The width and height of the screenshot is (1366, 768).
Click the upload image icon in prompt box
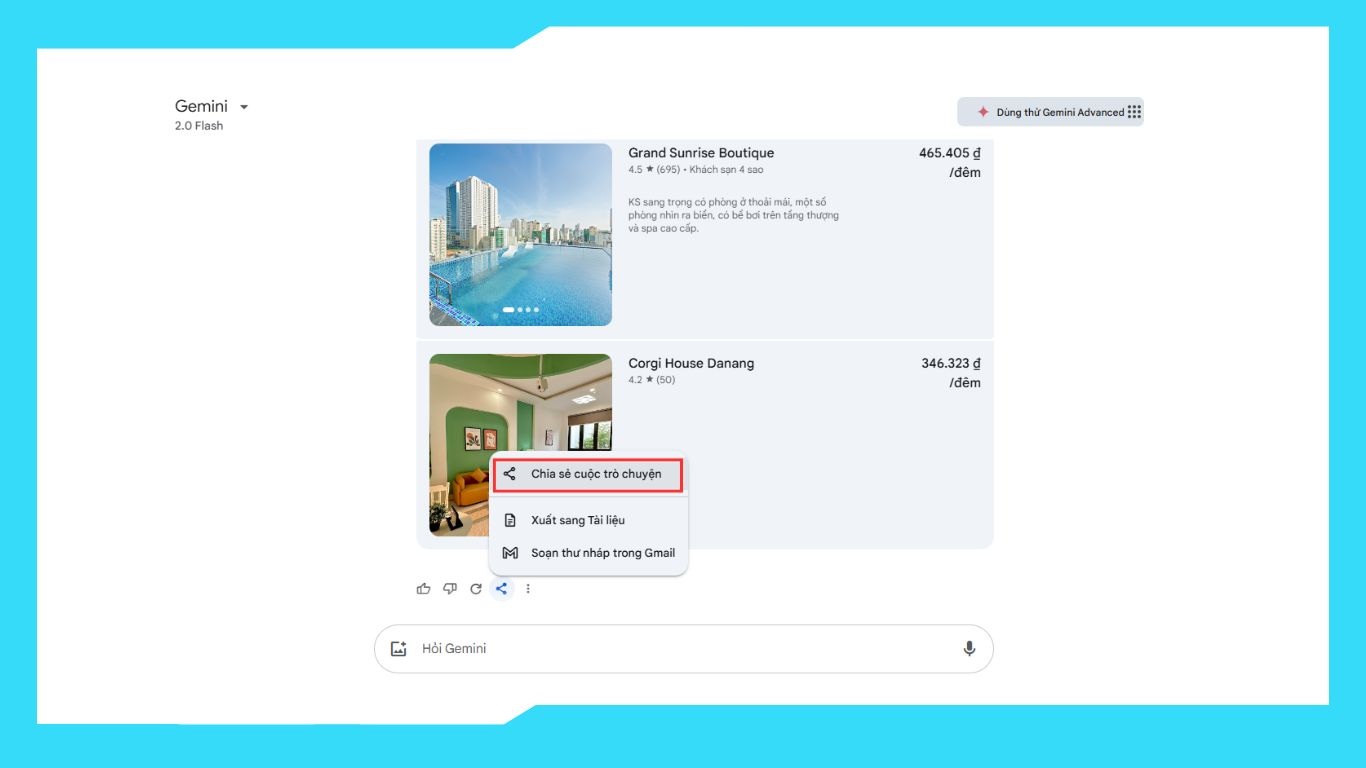coord(399,649)
